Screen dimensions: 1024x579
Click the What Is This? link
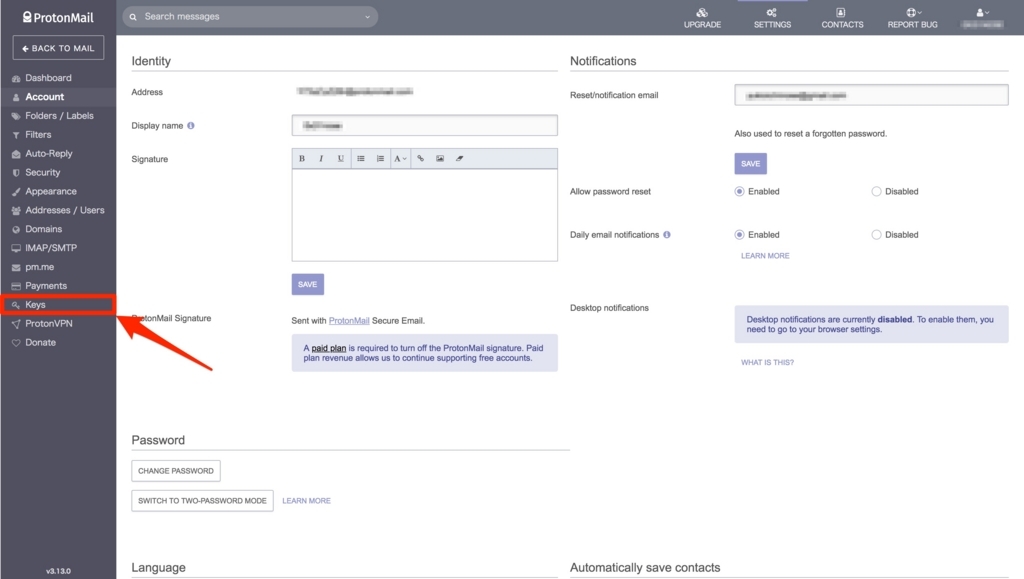click(767, 362)
